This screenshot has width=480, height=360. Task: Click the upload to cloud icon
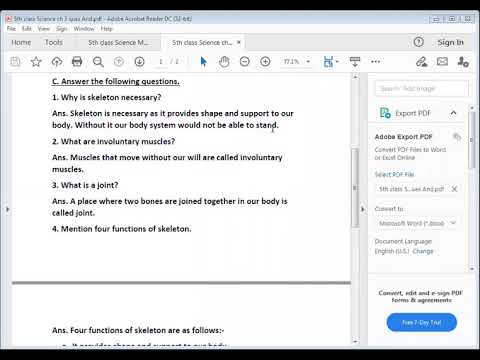(x=57, y=62)
